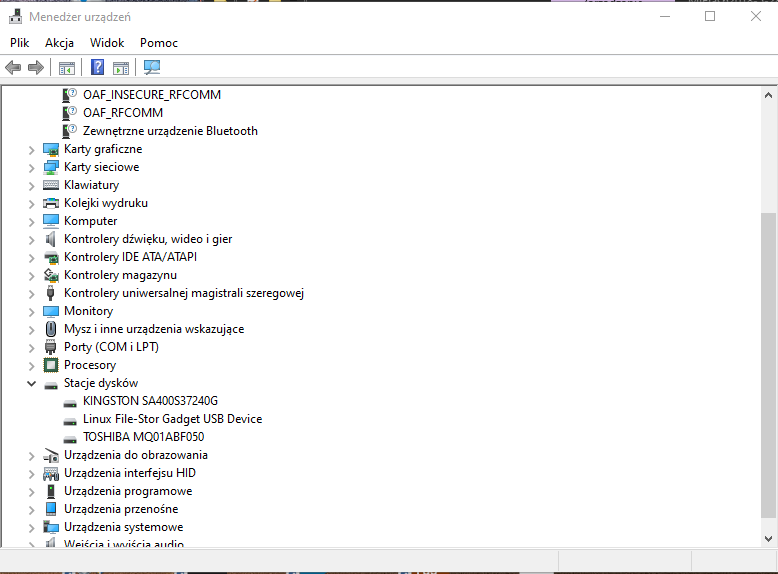Image resolution: width=778 pixels, height=574 pixels.
Task: Click the Back arrow toolbar icon
Action: 13,68
